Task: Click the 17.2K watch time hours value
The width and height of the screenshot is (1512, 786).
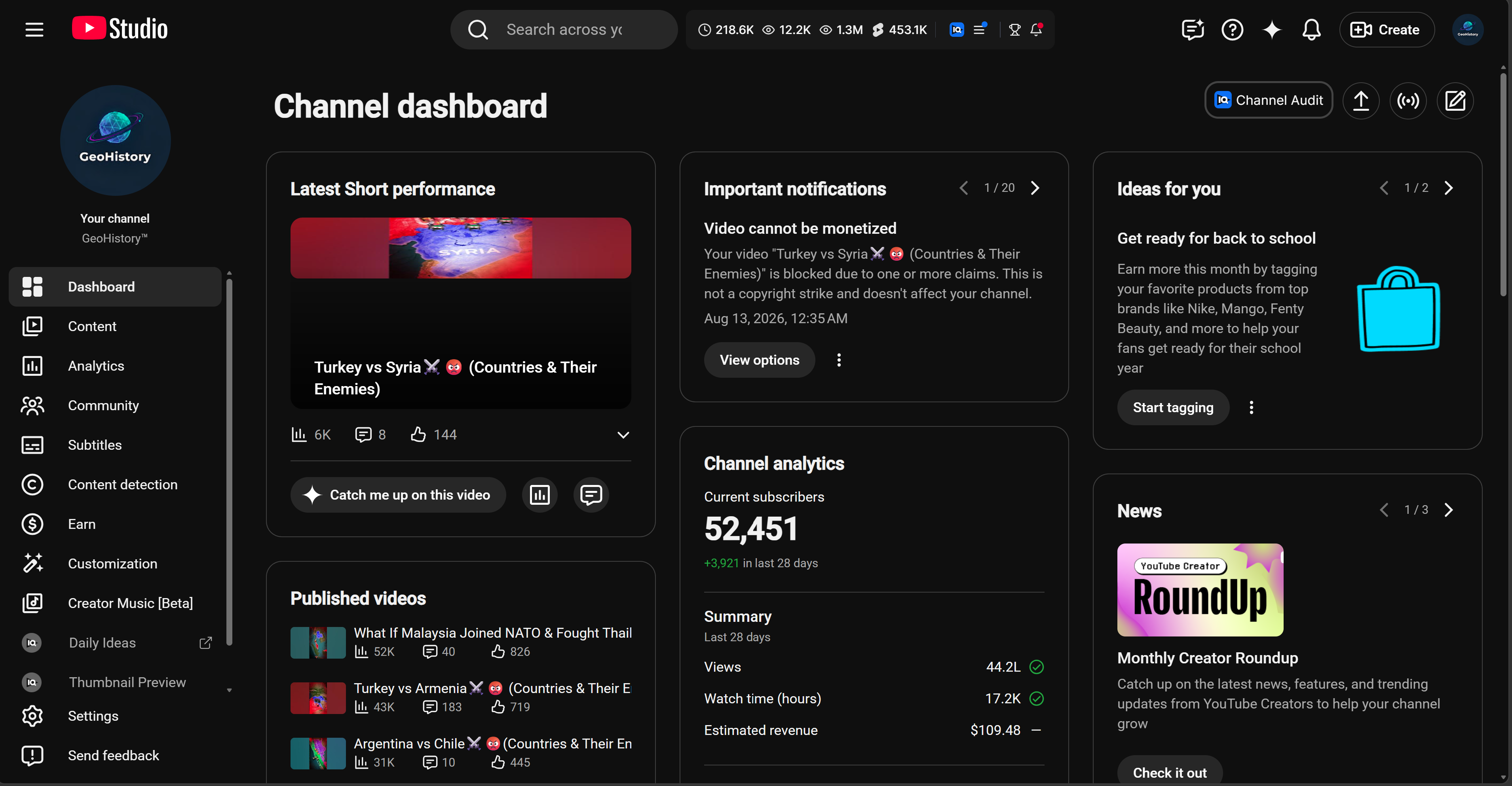Action: coord(1003,699)
